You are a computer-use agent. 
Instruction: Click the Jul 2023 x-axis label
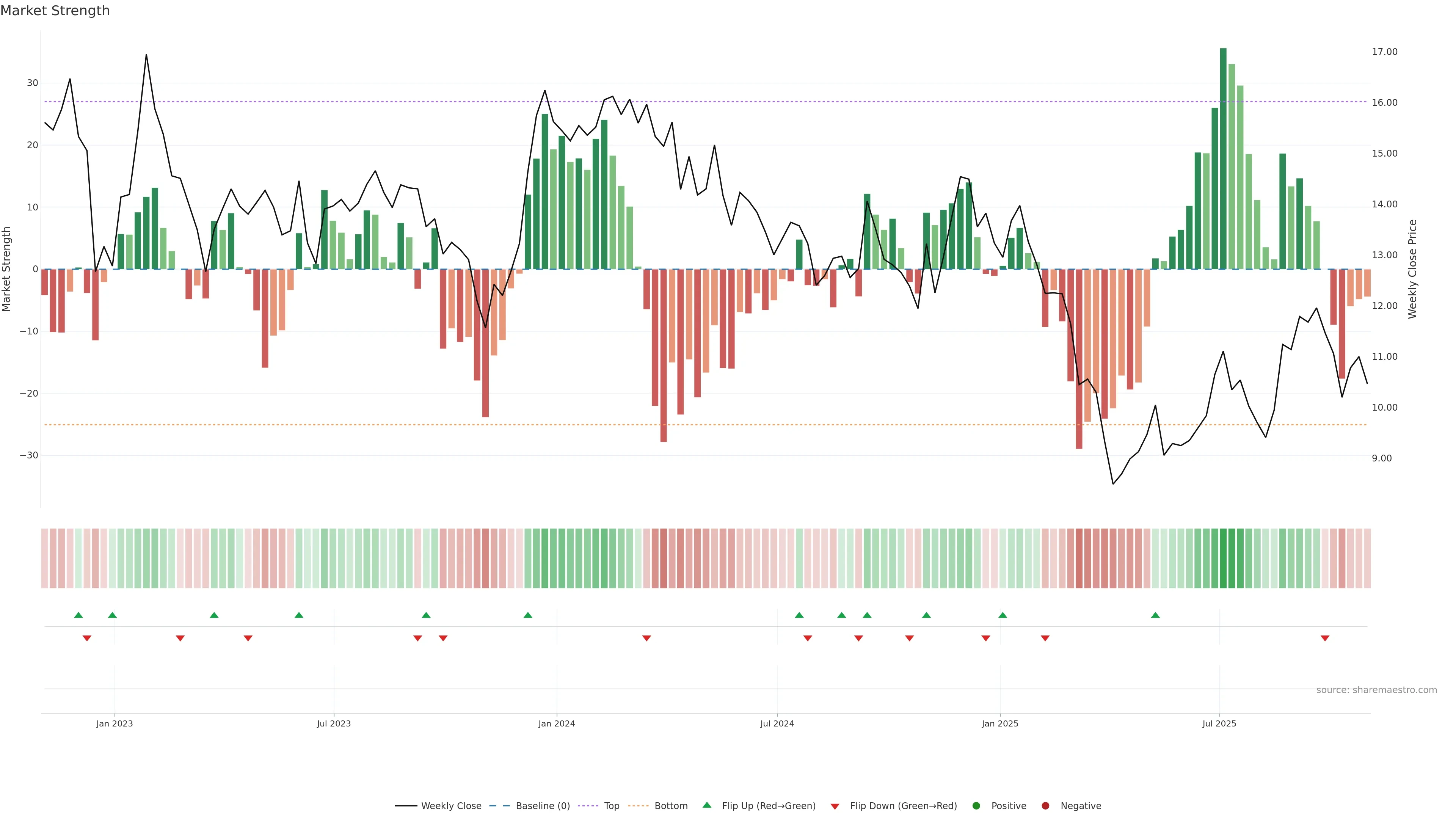[334, 723]
